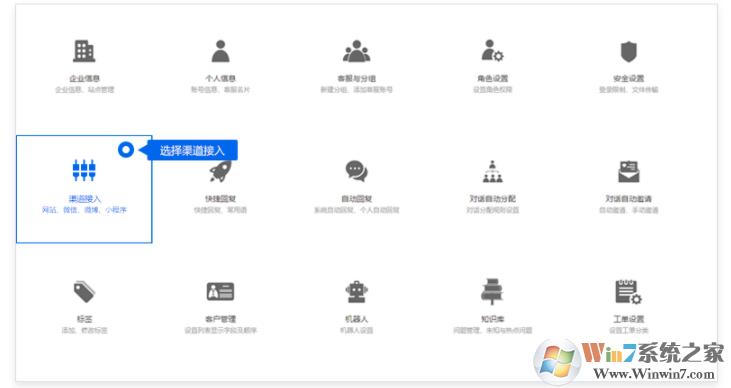
Task: Open the 客服与分组 title link
Action: point(357,78)
